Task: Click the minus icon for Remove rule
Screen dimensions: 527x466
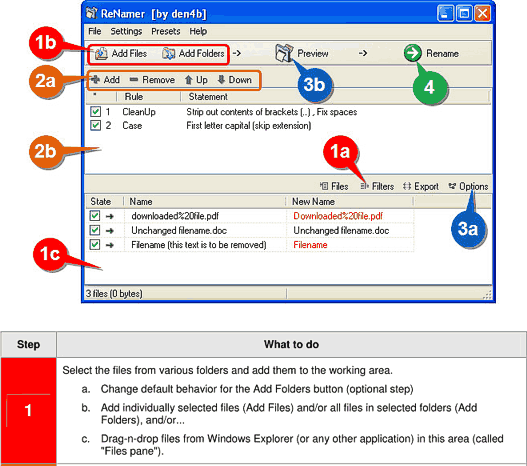Action: point(134,80)
